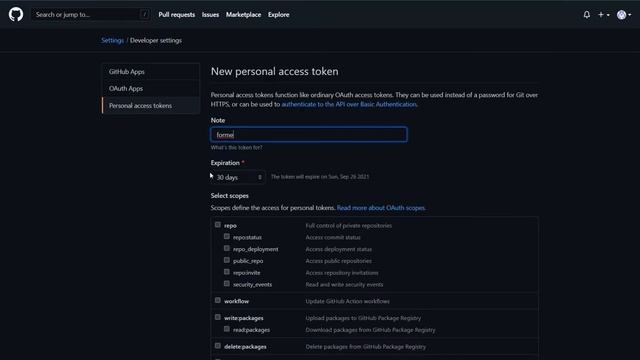Check the repo:invite checkbox

[227, 272]
